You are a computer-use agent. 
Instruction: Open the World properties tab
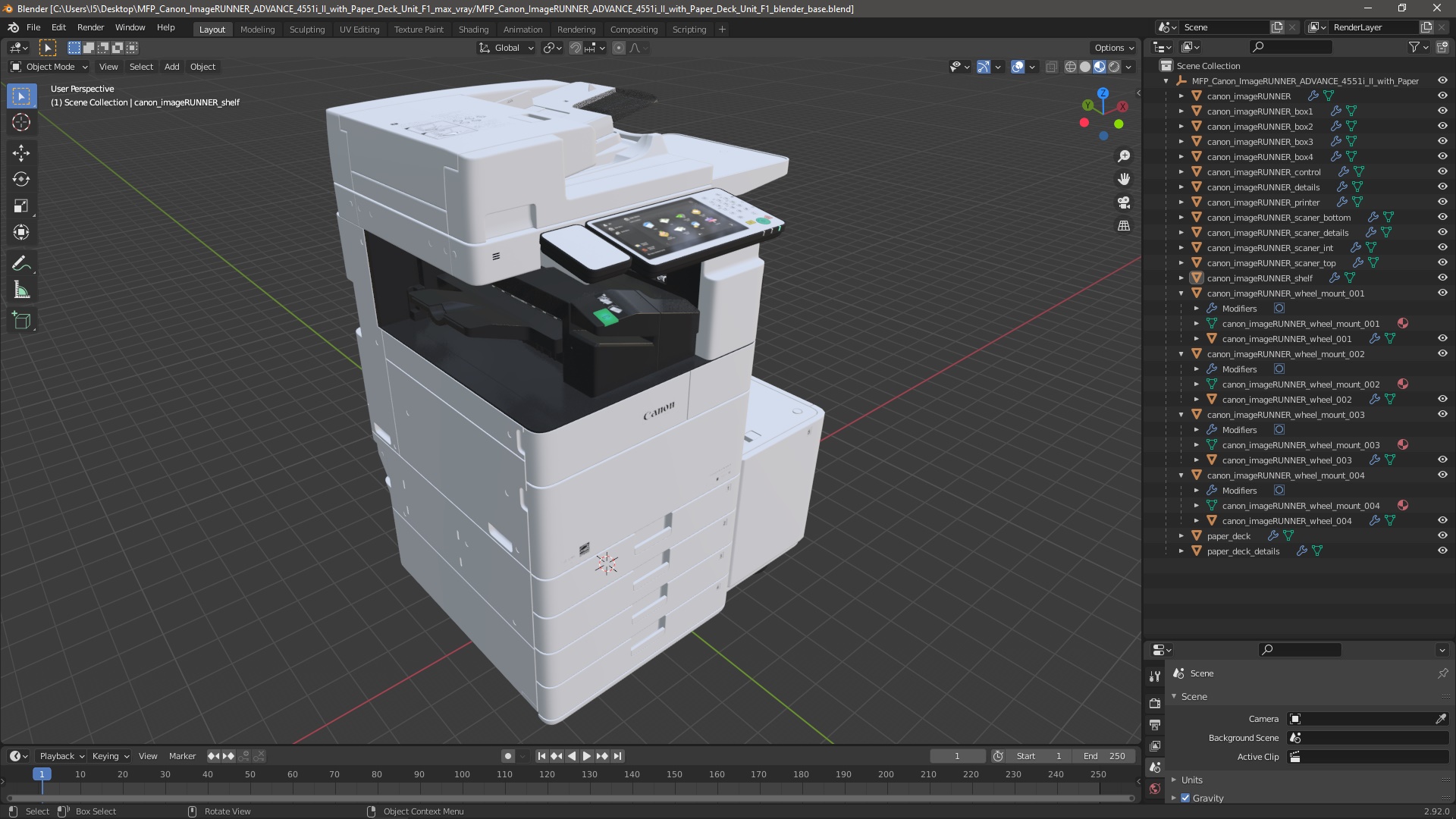pos(1155,789)
